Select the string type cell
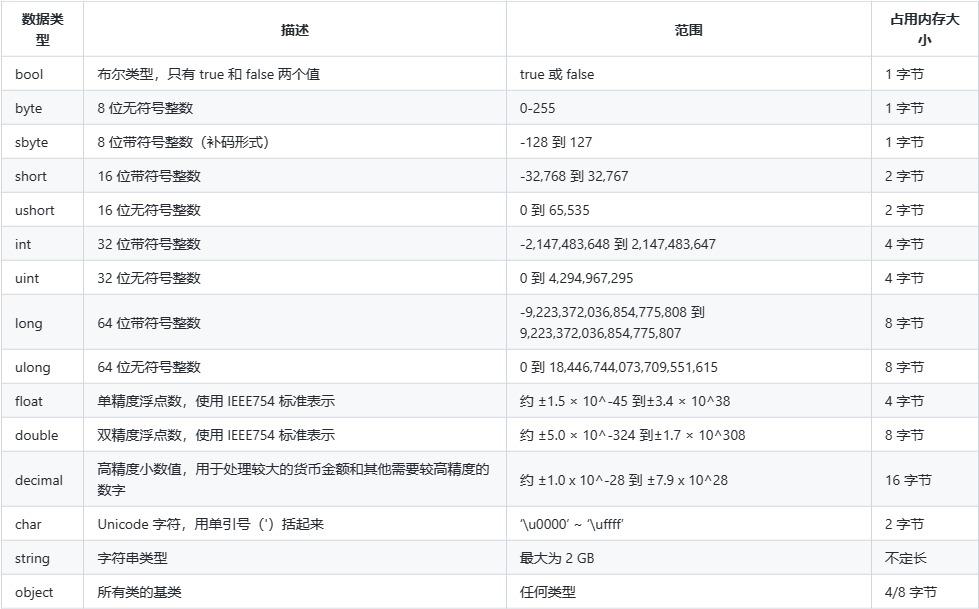 click(x=42, y=558)
